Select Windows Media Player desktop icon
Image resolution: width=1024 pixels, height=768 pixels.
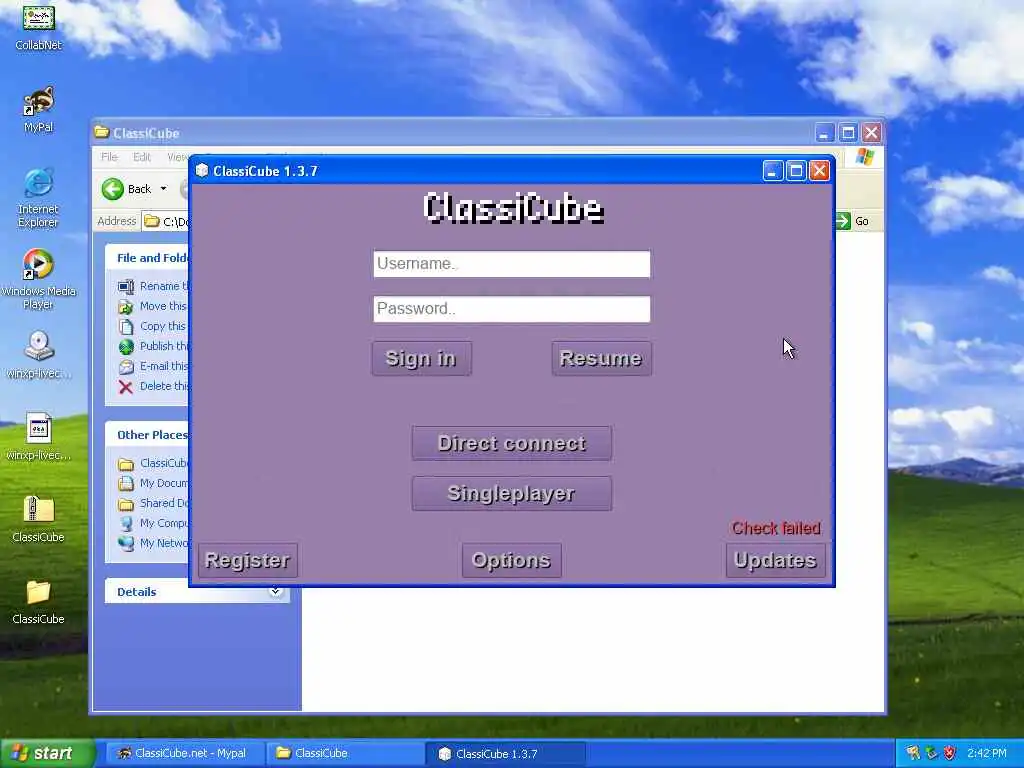click(x=39, y=280)
